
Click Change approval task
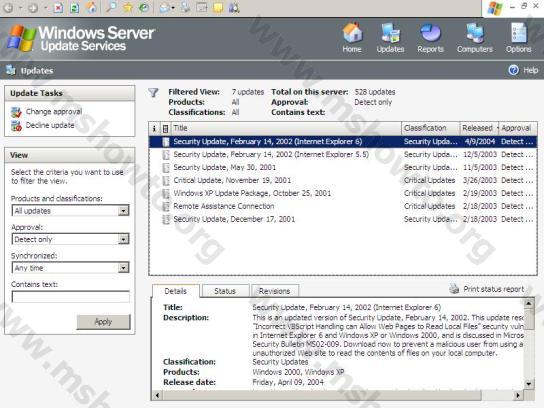tap(54, 111)
